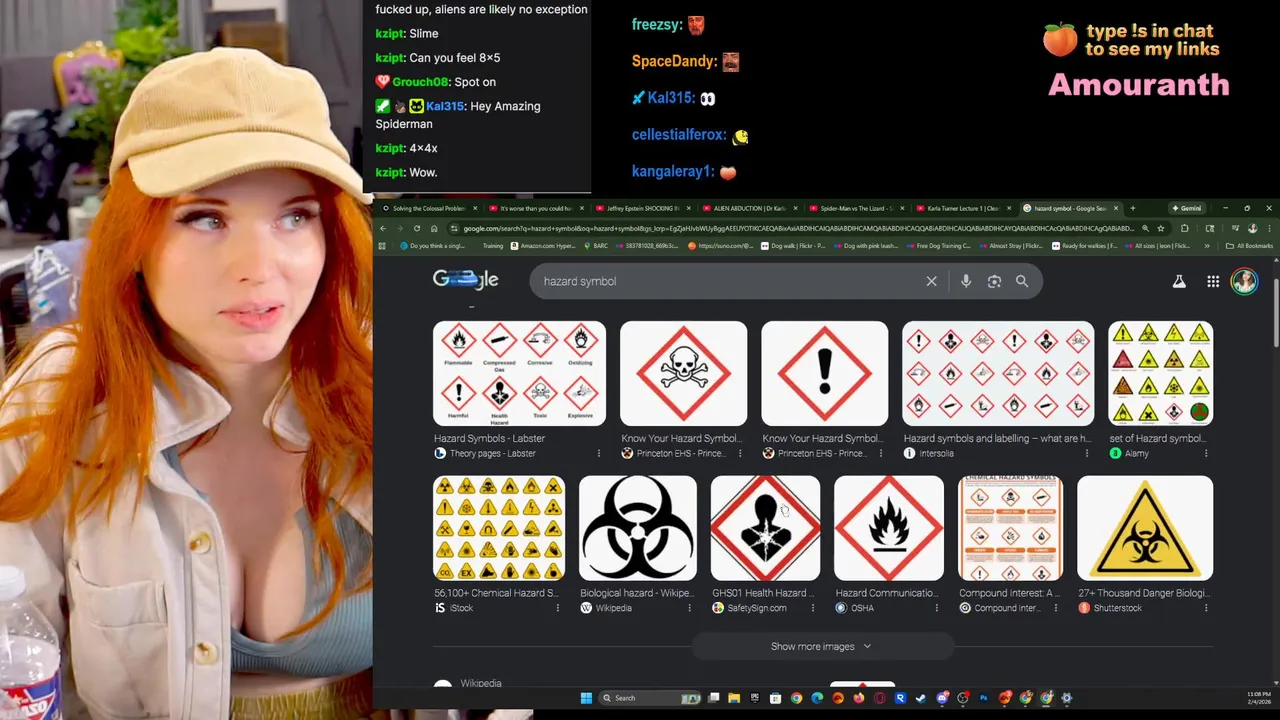Open more options for Intersolia image result
The image size is (1280, 720).
1087,453
